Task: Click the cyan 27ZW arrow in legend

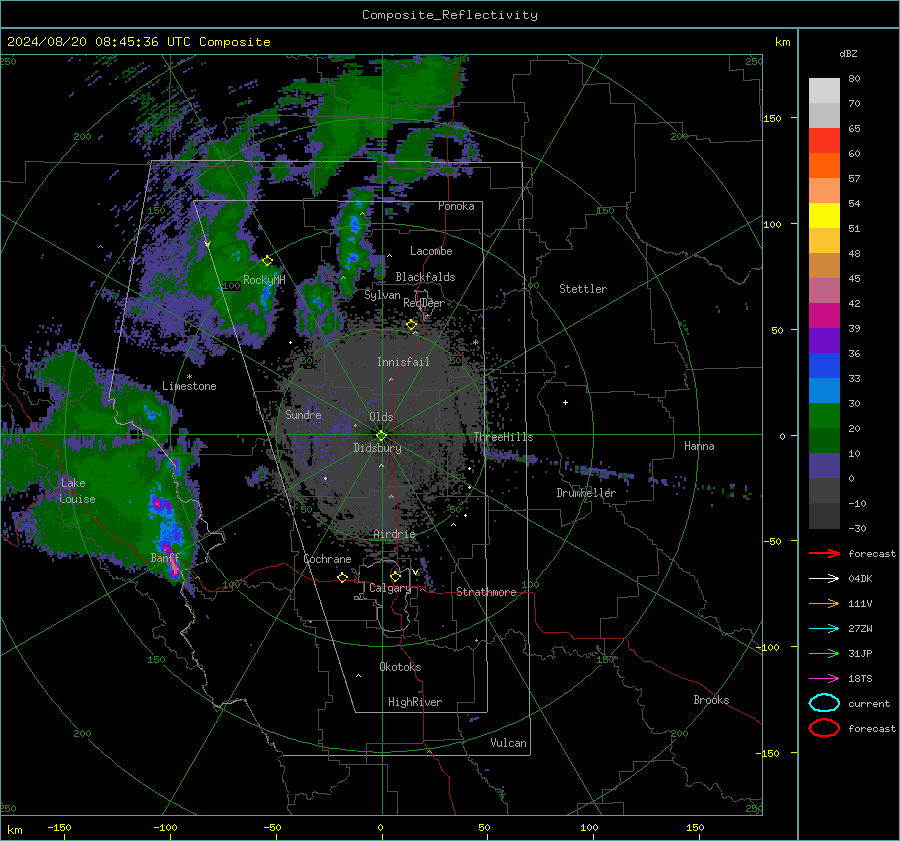Action: click(824, 628)
